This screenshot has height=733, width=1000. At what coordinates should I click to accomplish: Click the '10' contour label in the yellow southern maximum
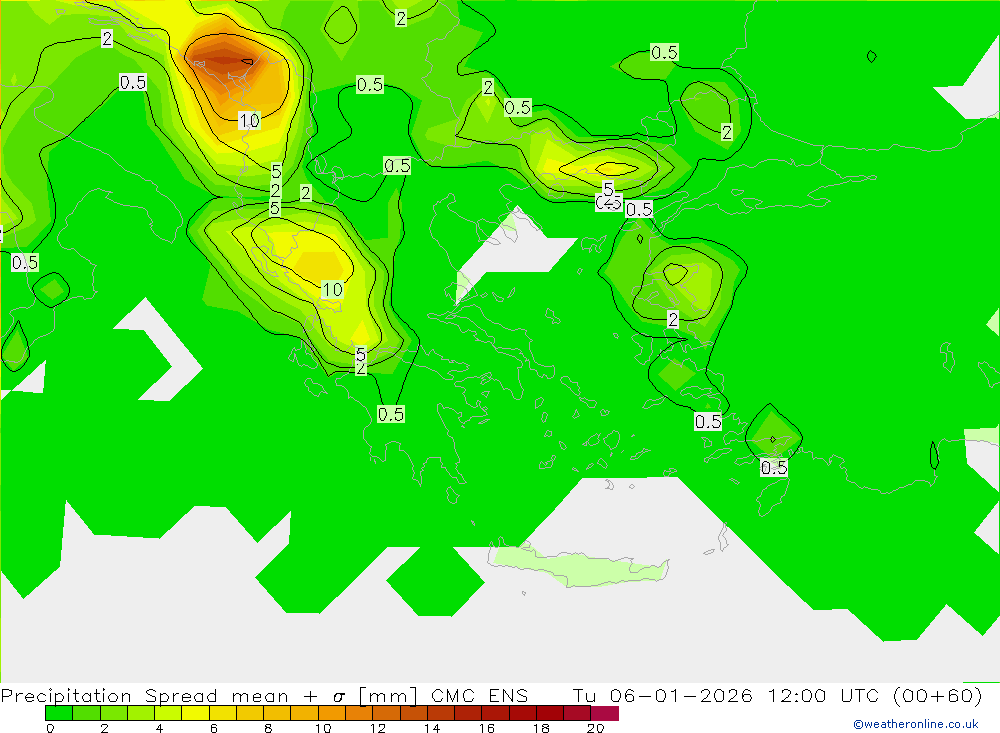click(x=332, y=290)
